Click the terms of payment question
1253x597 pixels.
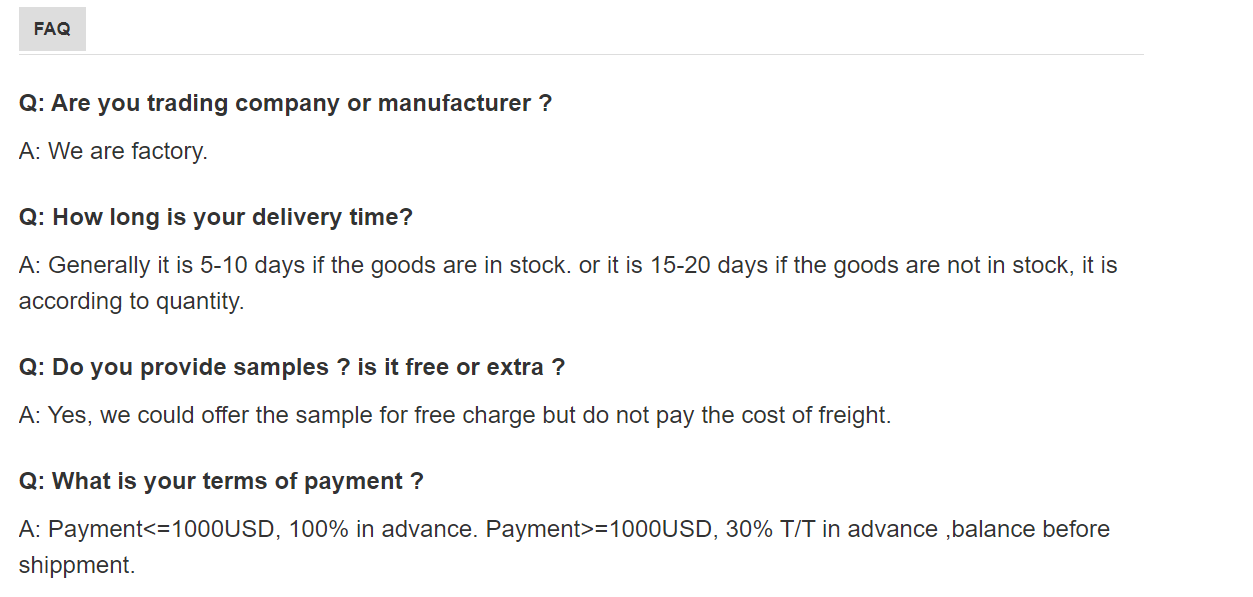pyautogui.click(x=221, y=481)
